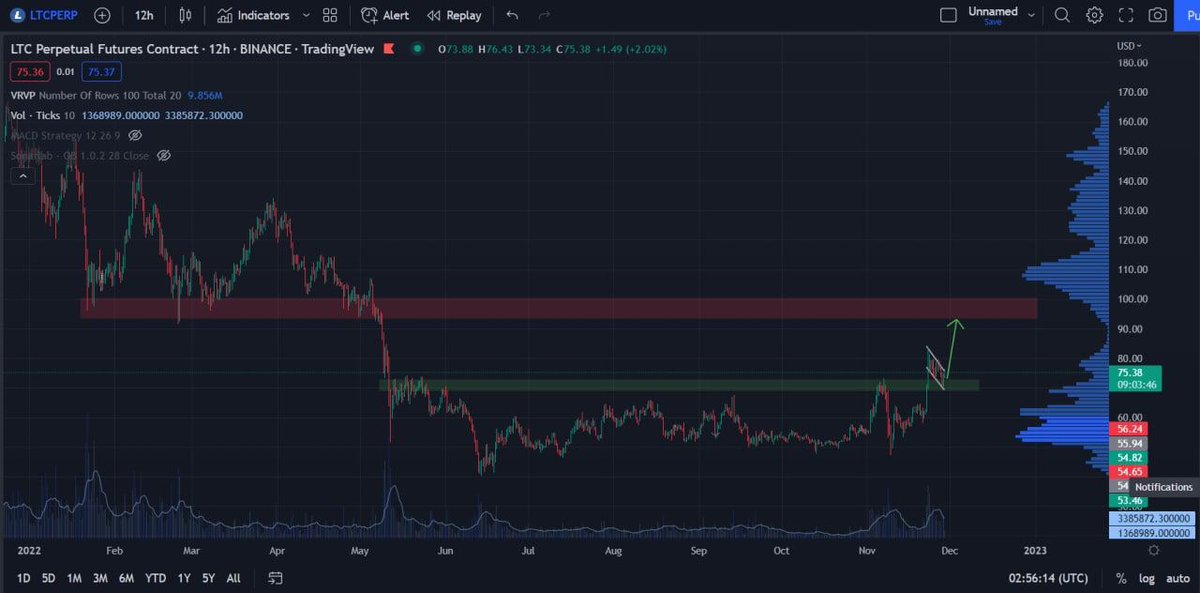1200x593 pixels.
Task: Open the LTCPERP symbol search
Action: (44, 15)
